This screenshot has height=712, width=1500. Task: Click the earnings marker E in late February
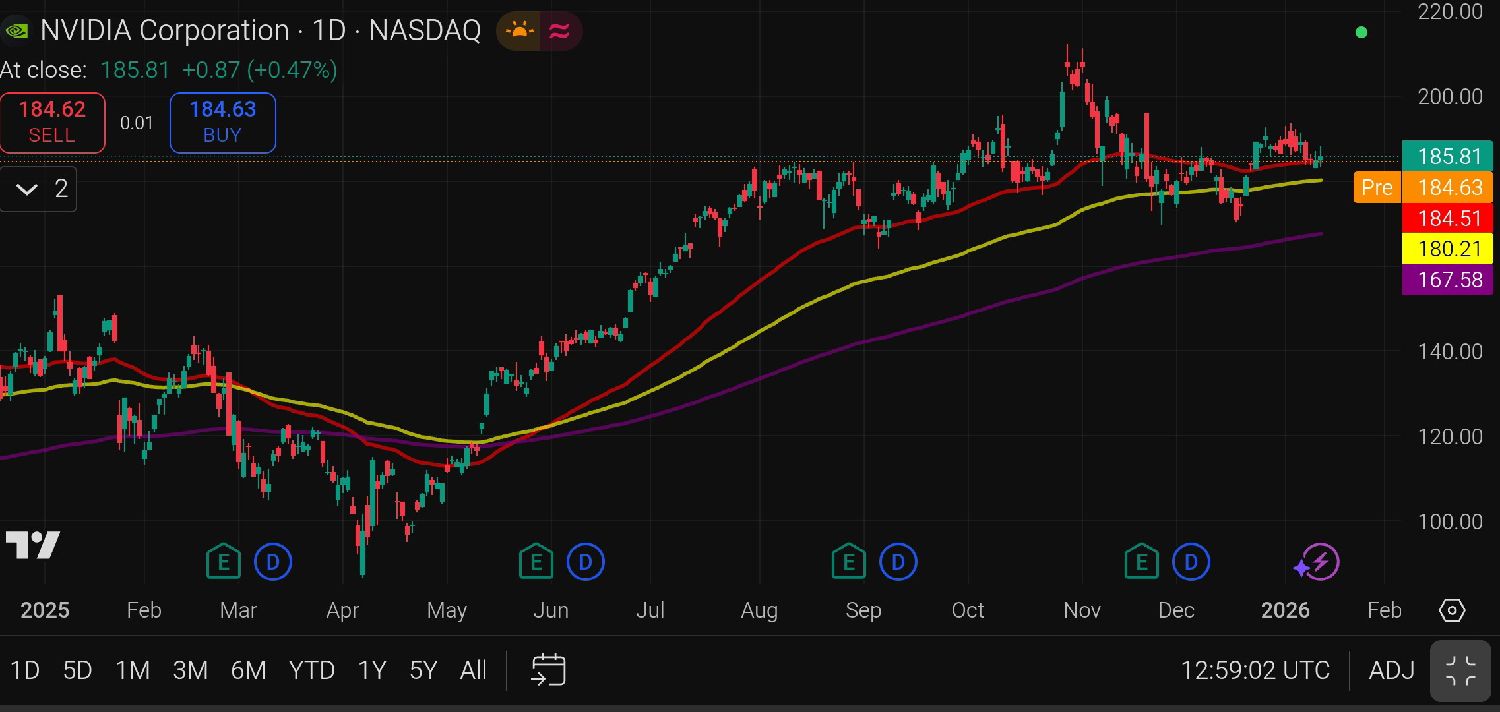point(223,562)
